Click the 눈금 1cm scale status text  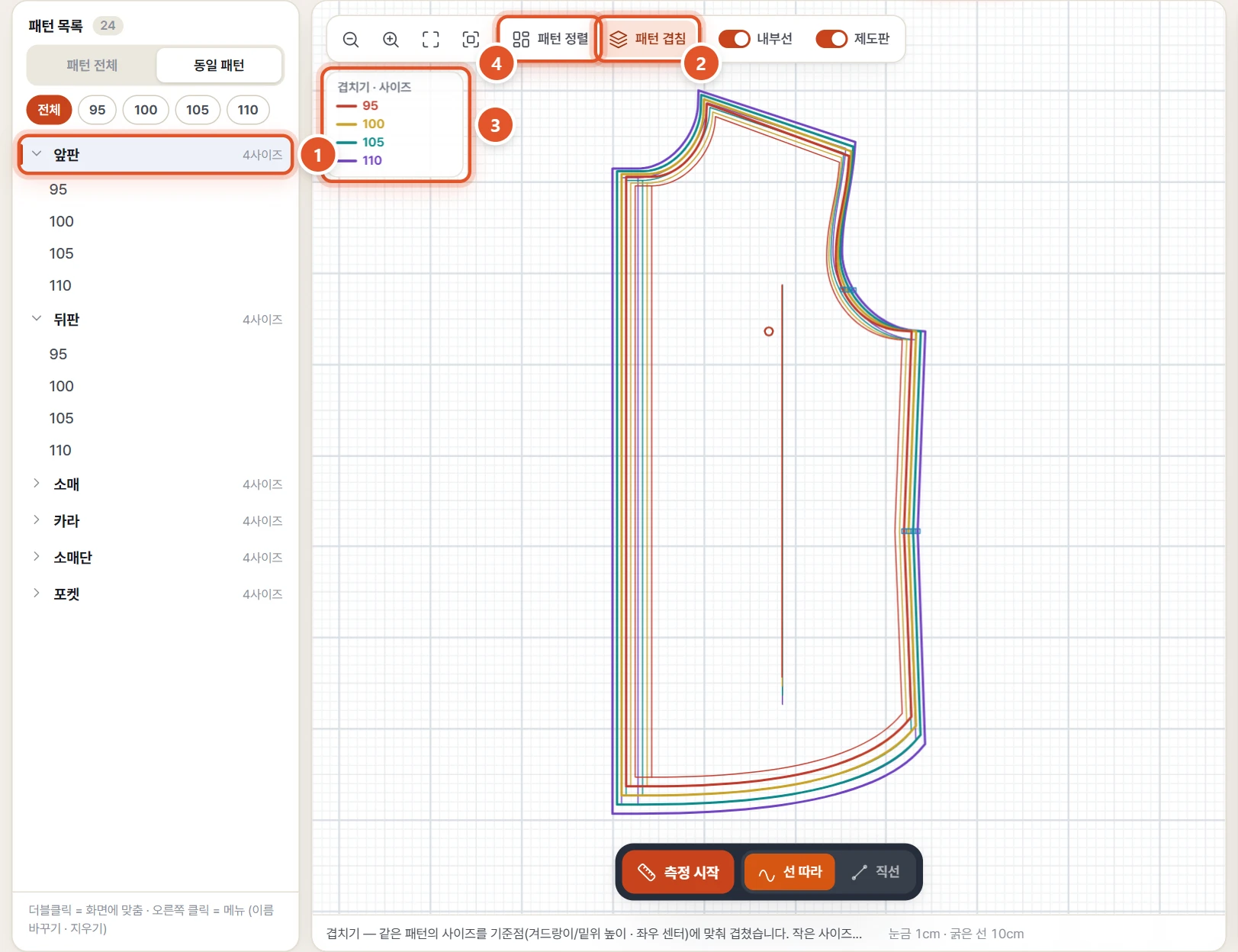[956, 934]
